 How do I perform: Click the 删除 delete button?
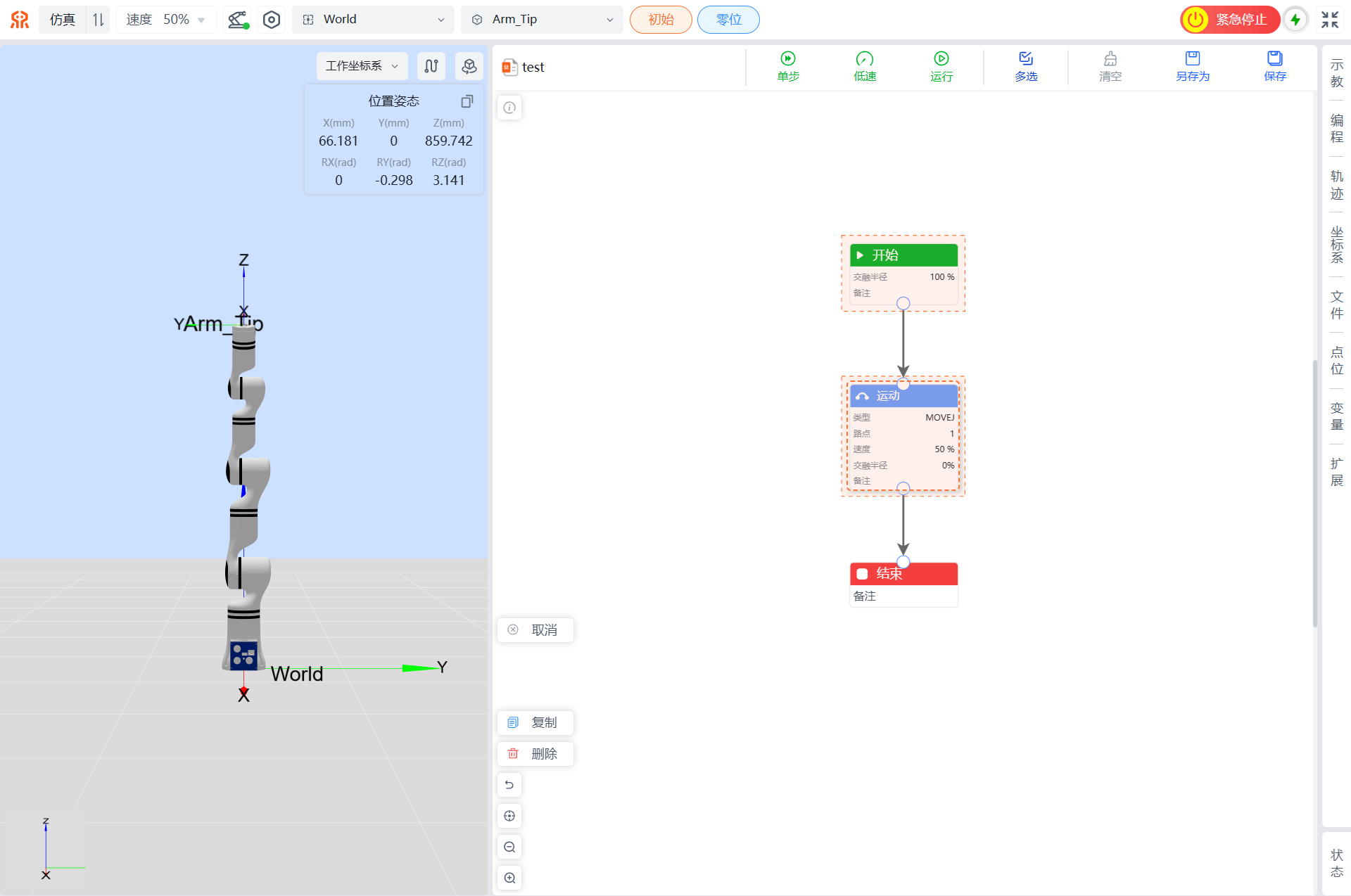click(535, 754)
